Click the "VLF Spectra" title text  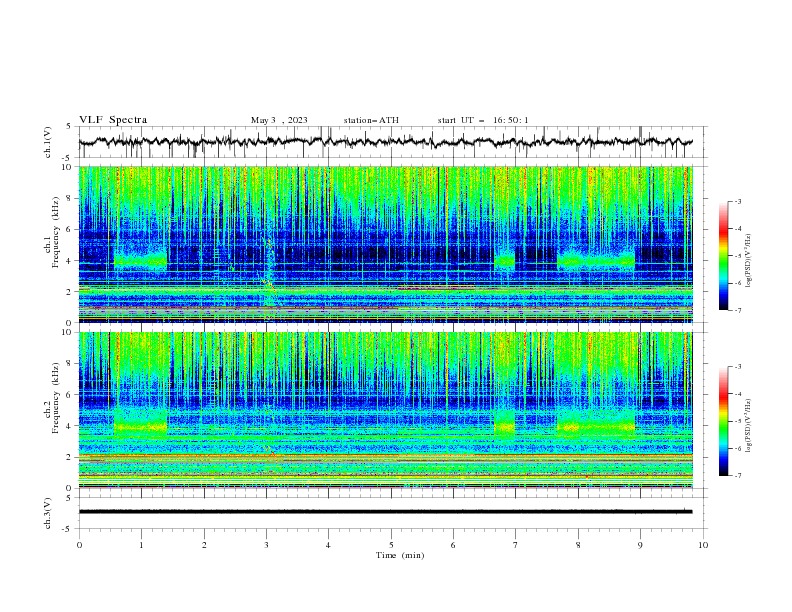[x=113, y=120]
